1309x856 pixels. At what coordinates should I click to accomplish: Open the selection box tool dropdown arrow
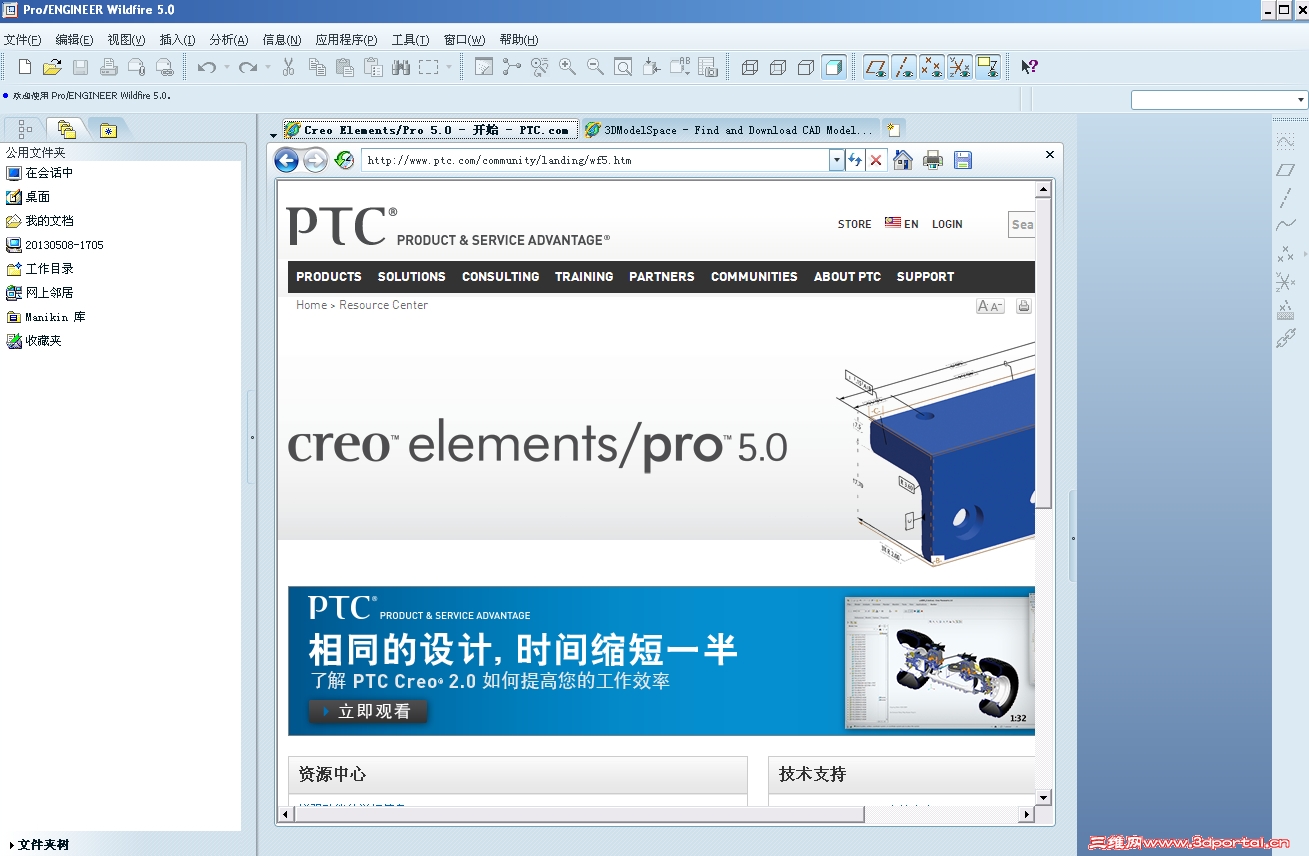(x=449, y=67)
